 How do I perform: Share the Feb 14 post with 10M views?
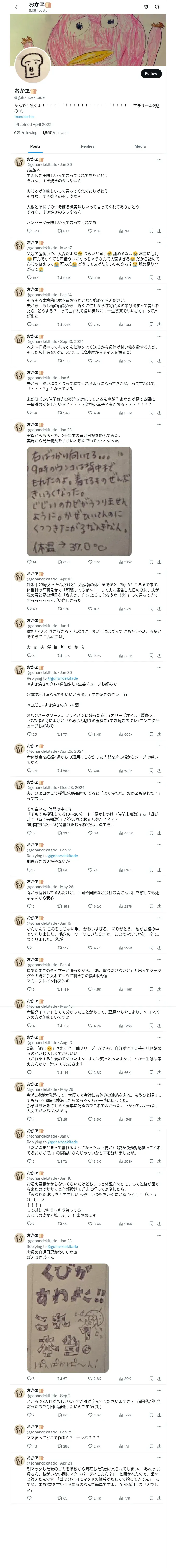click(x=159, y=324)
